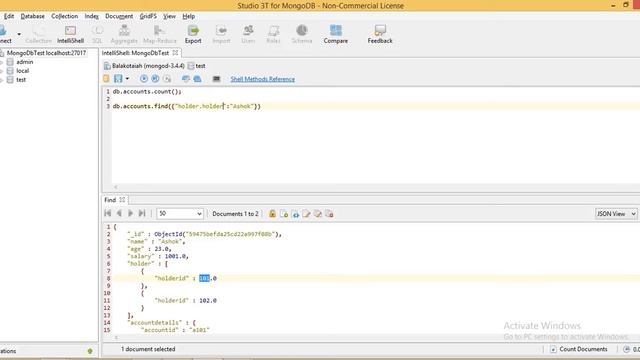Viewport: 640px width, 360px height.
Task: Open the IntelliShell tool
Action: point(70,34)
